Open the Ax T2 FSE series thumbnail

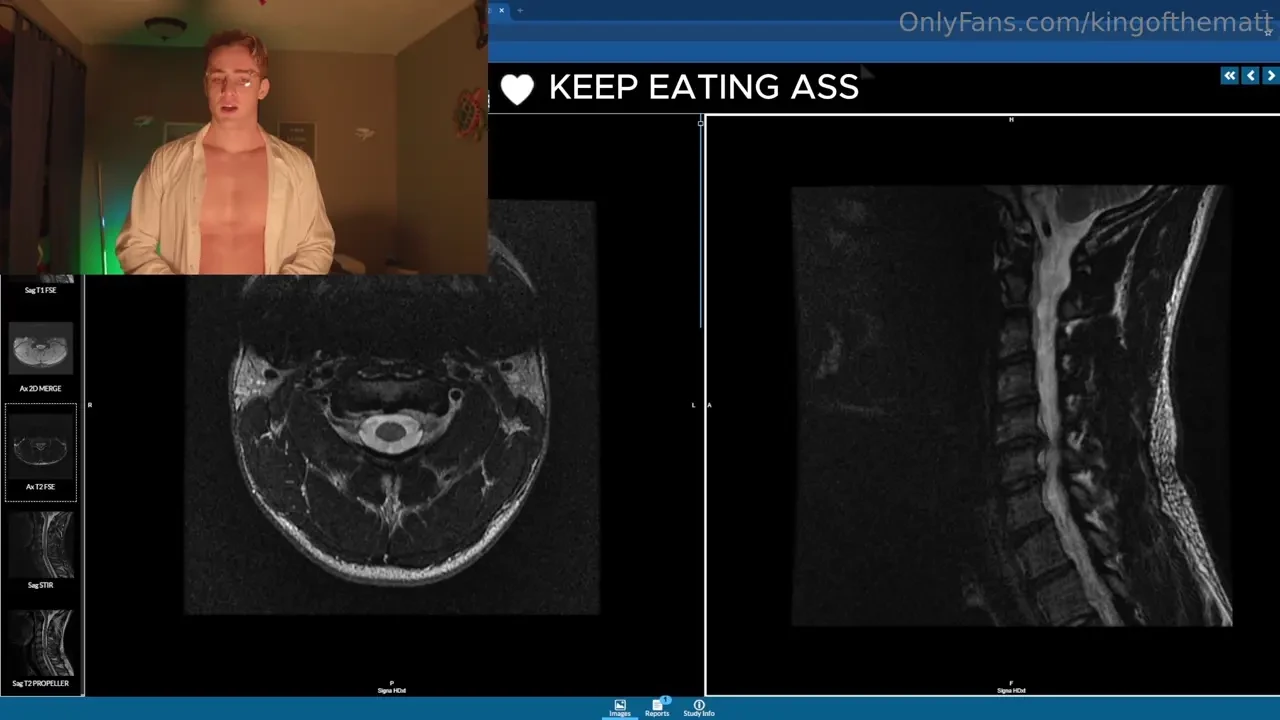pos(40,450)
